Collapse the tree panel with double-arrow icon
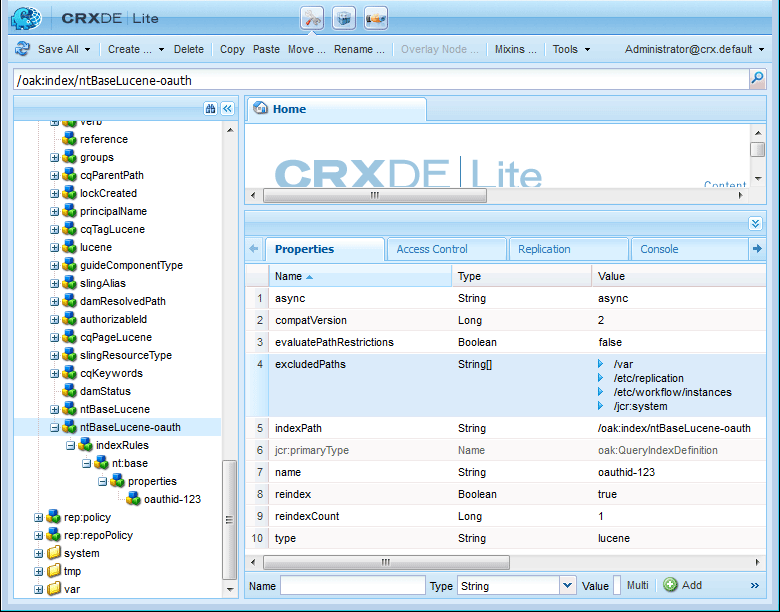This screenshot has width=780, height=612. click(x=228, y=108)
